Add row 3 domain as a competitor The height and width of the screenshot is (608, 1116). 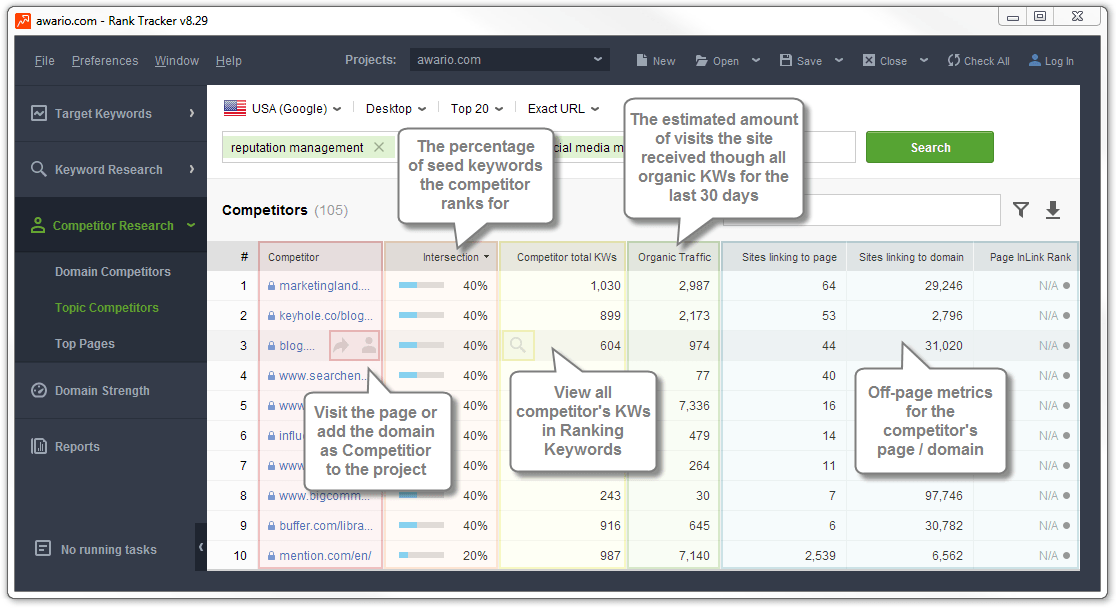369,345
